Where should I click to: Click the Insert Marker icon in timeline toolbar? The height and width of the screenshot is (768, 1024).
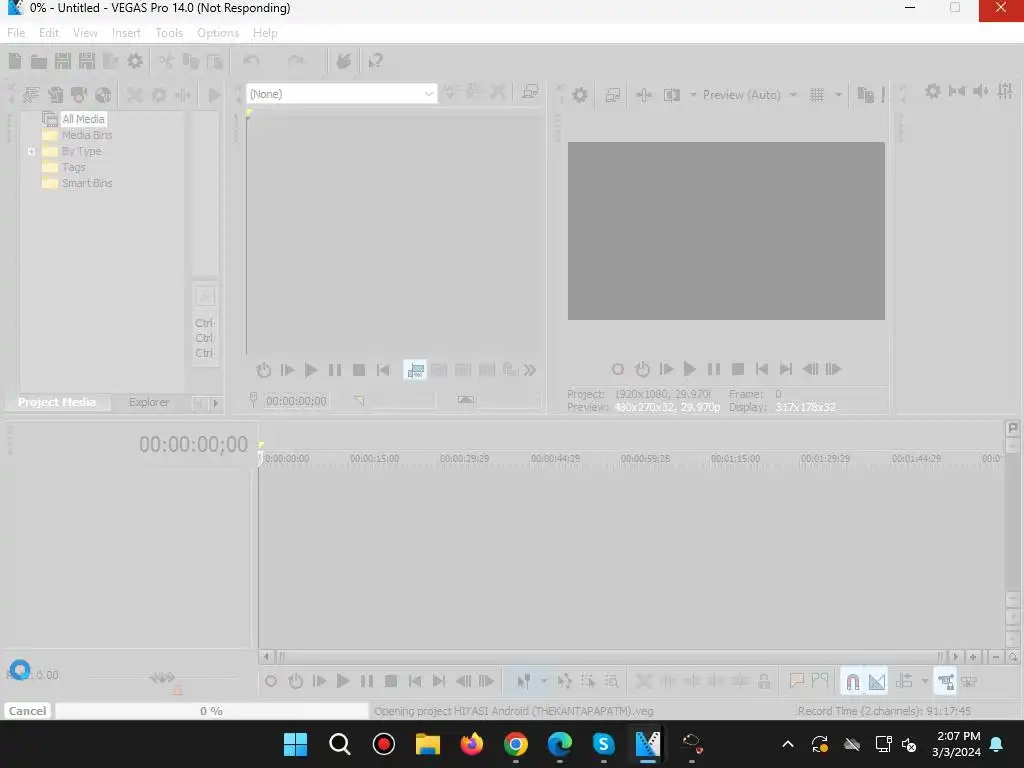[796, 681]
